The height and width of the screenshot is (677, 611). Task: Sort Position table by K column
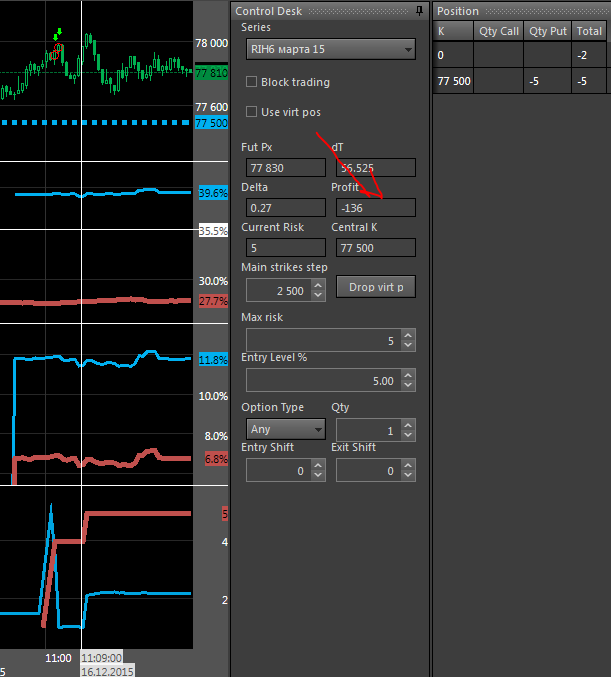pos(453,31)
